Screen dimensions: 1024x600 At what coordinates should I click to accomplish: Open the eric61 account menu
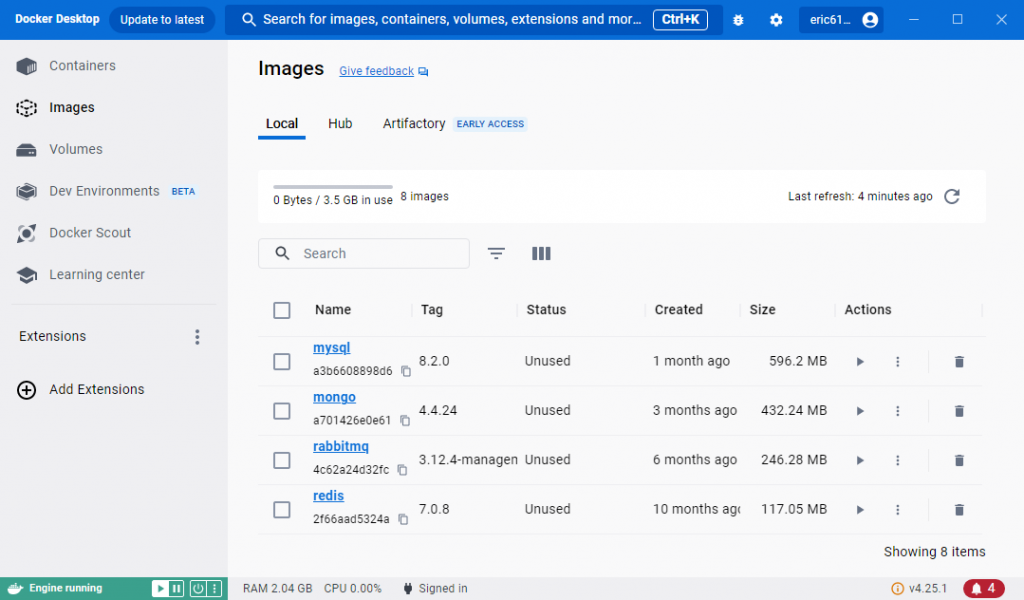click(841, 20)
